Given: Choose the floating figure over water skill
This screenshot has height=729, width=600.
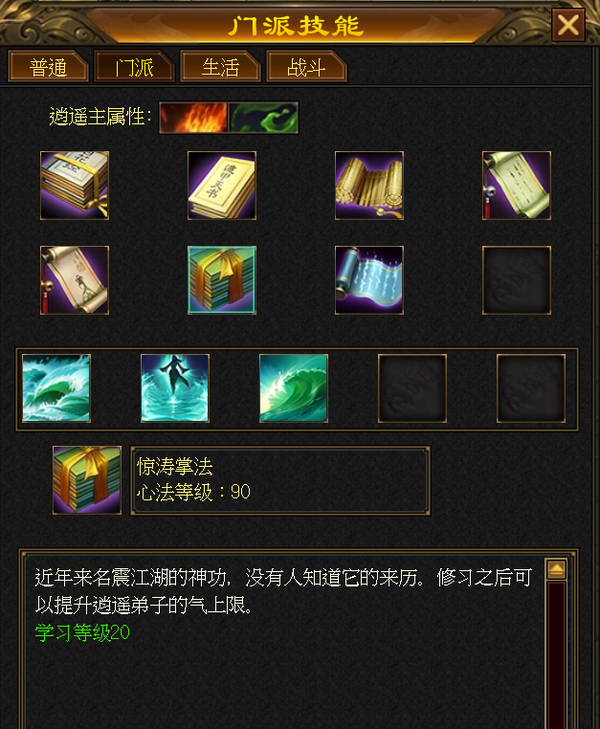Looking at the screenshot, I should coord(175,388).
